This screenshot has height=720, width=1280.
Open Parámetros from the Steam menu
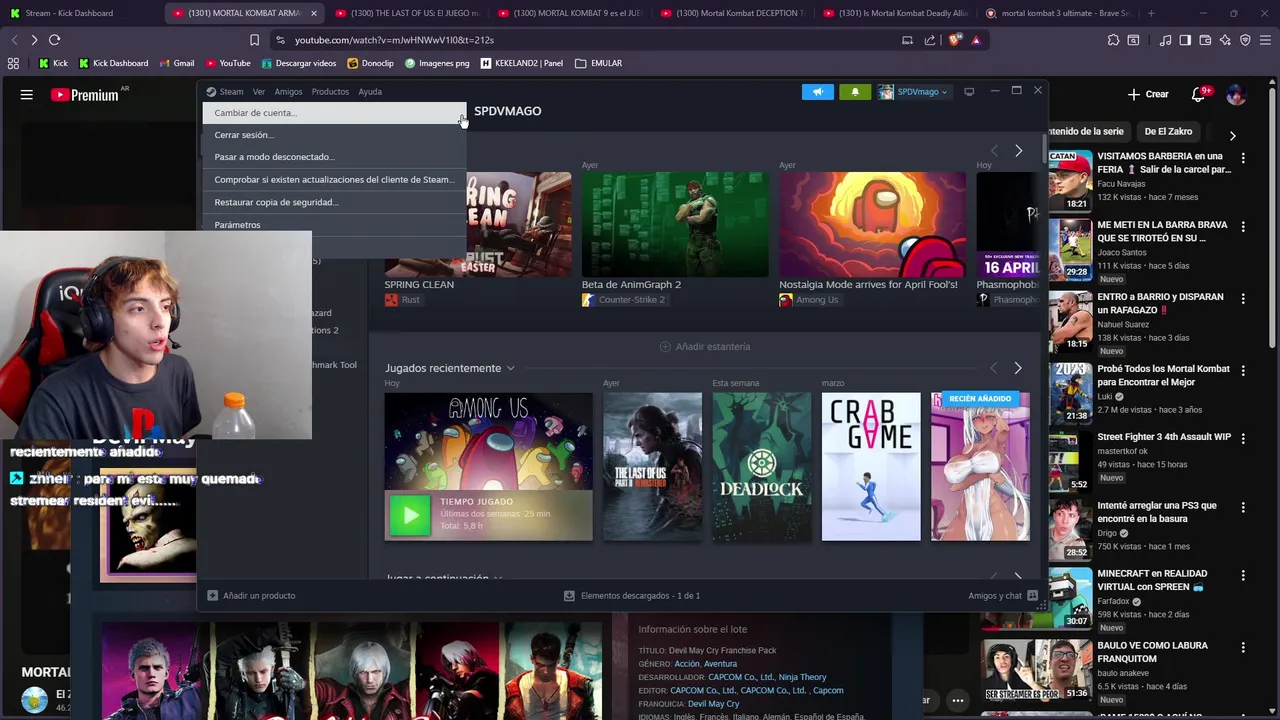[334, 225]
